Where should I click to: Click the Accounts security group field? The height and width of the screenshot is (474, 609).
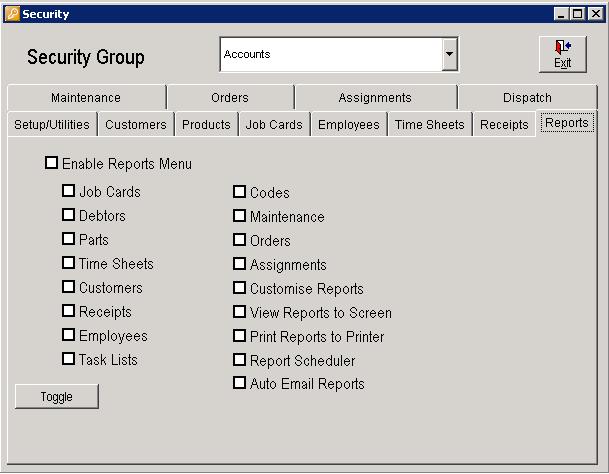coord(330,55)
